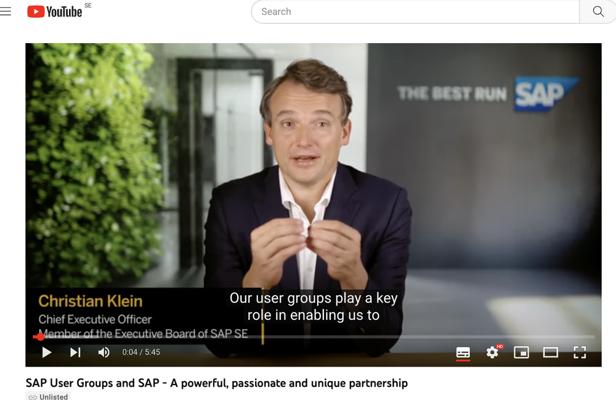This screenshot has height=400, width=616.
Task: Toggle subtitles/closed captions
Action: 463,352
